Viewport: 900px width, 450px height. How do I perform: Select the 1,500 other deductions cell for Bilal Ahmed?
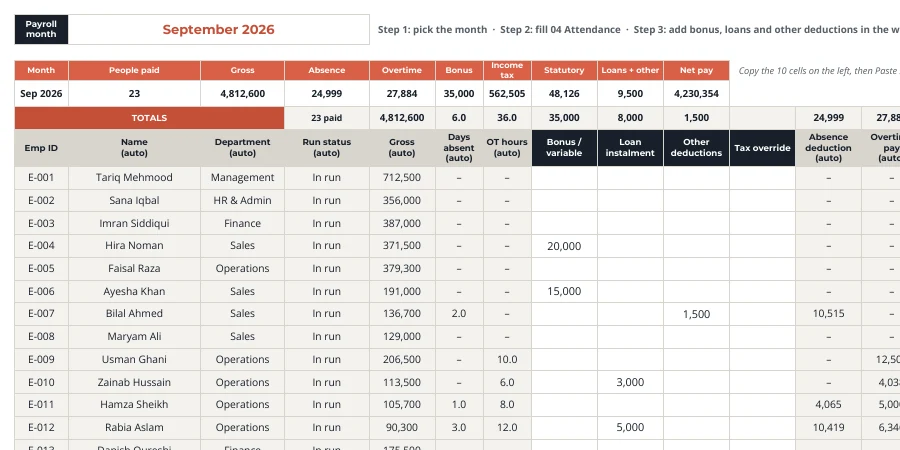[x=696, y=314]
